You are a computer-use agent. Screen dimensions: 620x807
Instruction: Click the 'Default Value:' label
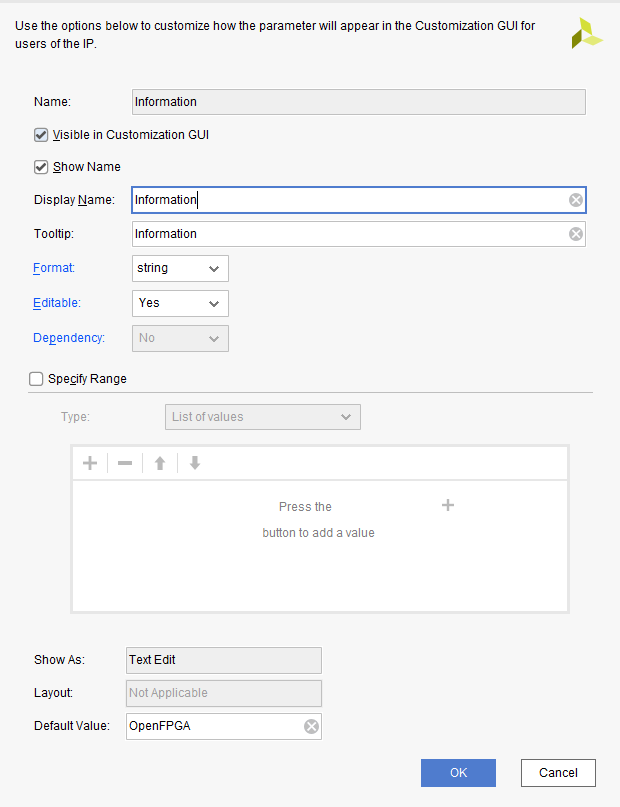[72, 726]
